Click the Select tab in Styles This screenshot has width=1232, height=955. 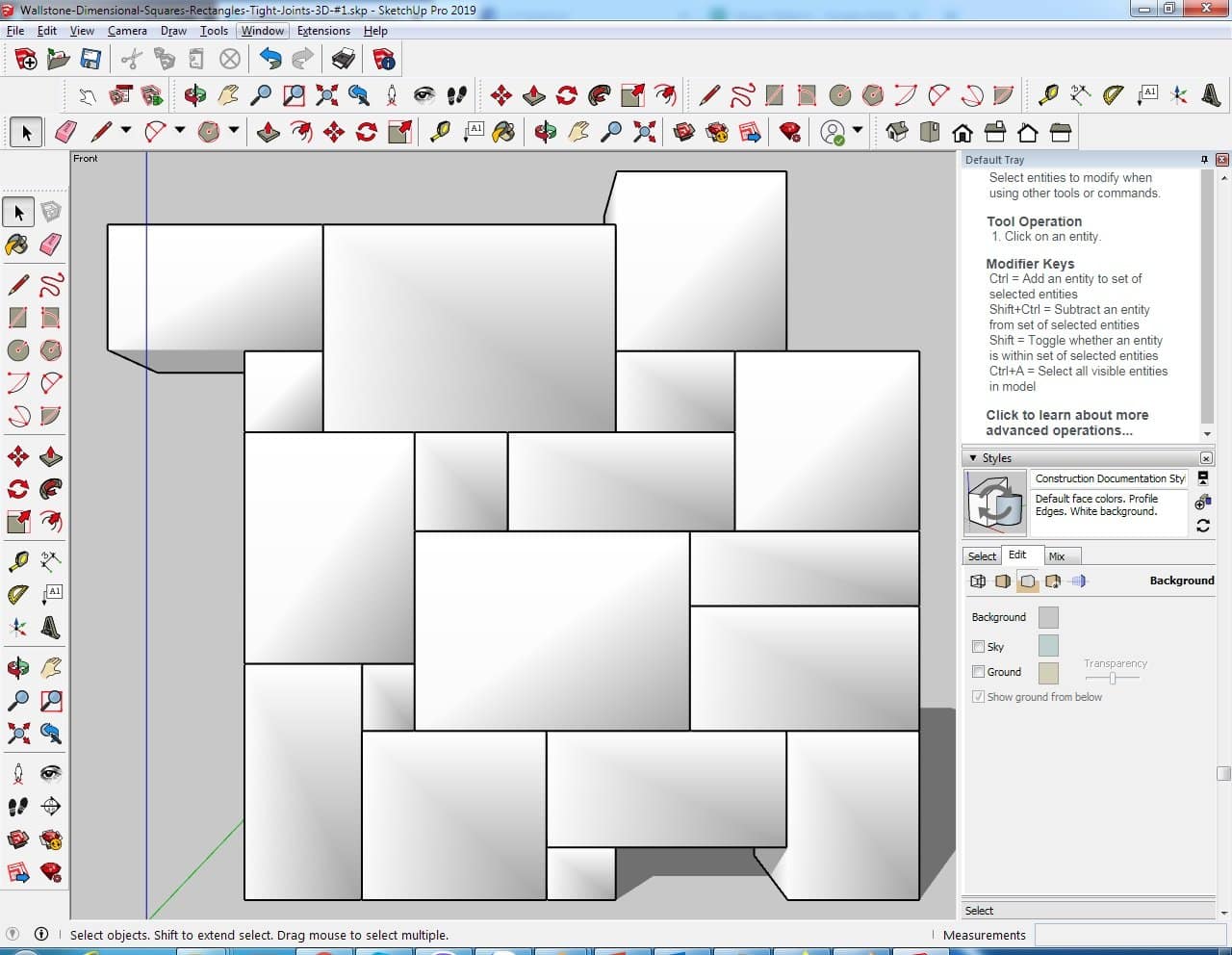pyautogui.click(x=982, y=556)
